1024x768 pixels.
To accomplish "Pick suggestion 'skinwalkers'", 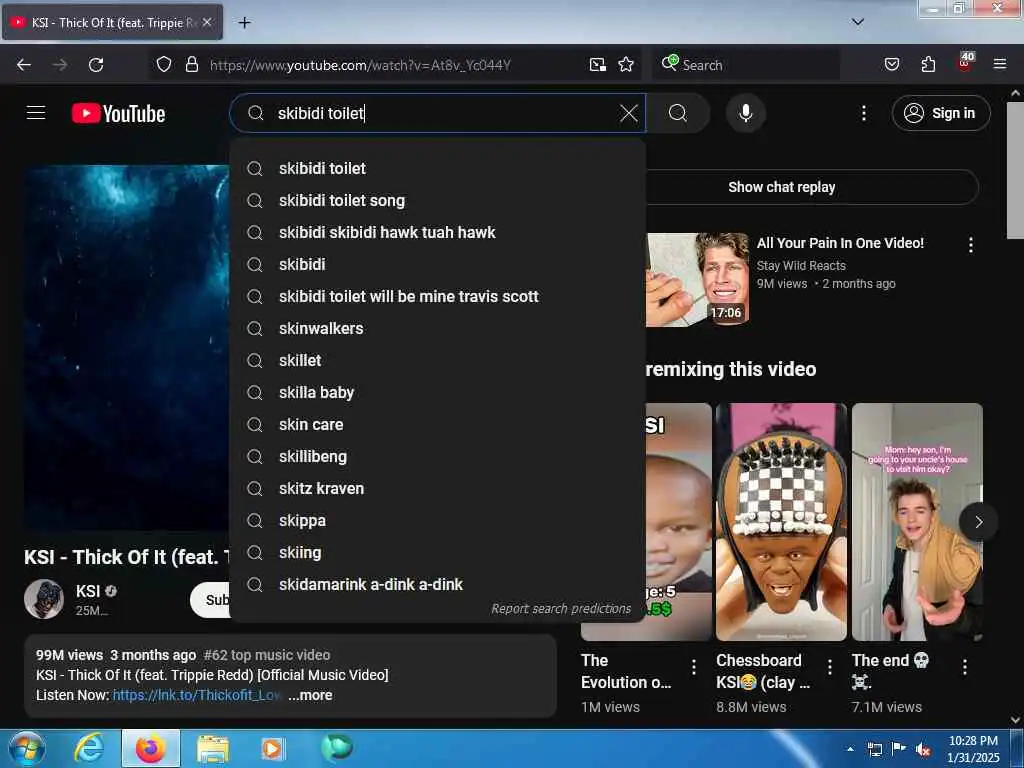I will coord(438,328).
